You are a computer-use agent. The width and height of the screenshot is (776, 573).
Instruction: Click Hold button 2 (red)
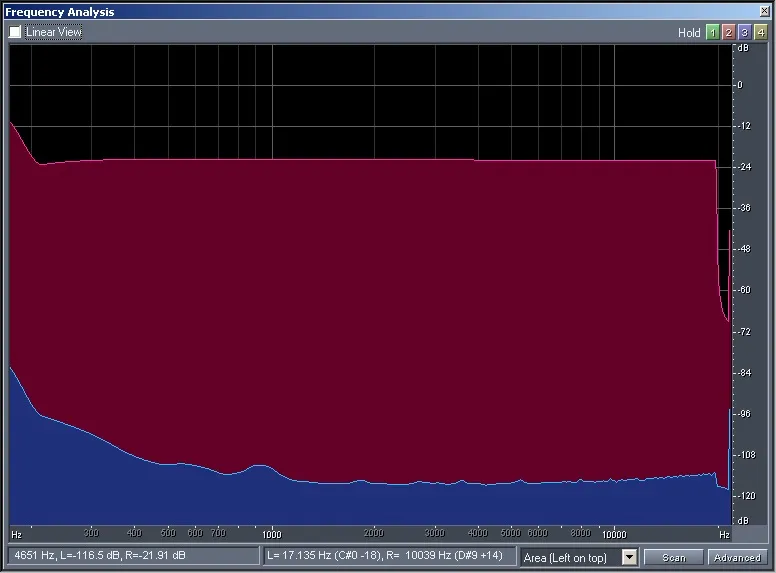pos(728,33)
